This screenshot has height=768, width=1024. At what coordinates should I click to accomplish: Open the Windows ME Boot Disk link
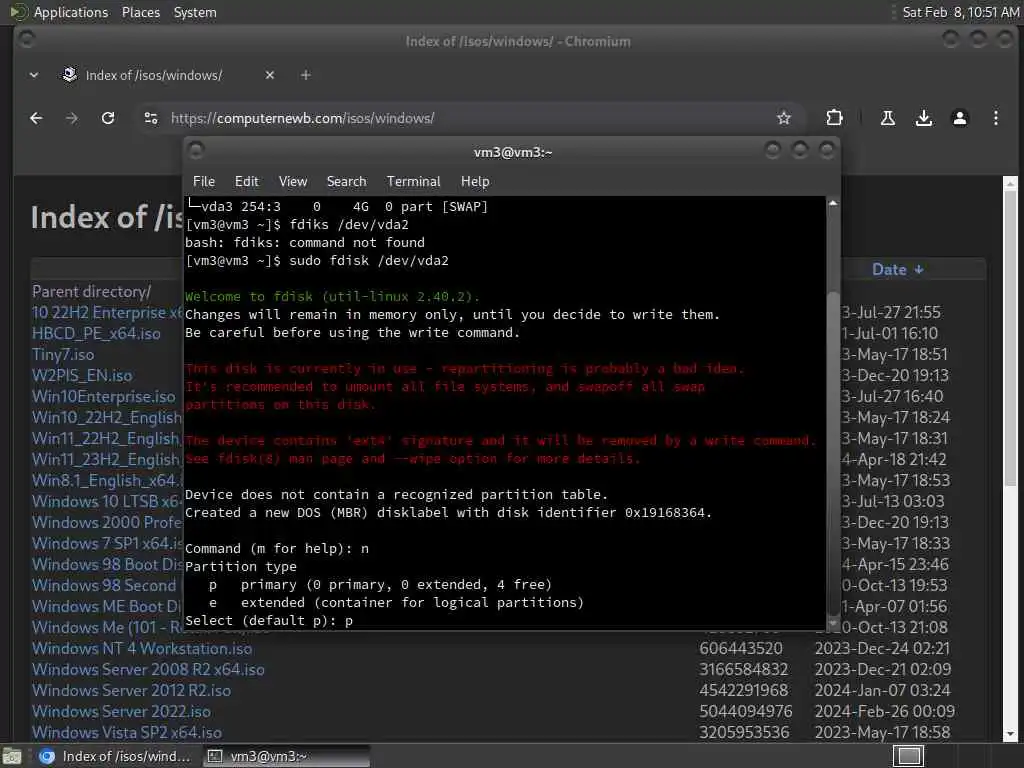coord(107,606)
